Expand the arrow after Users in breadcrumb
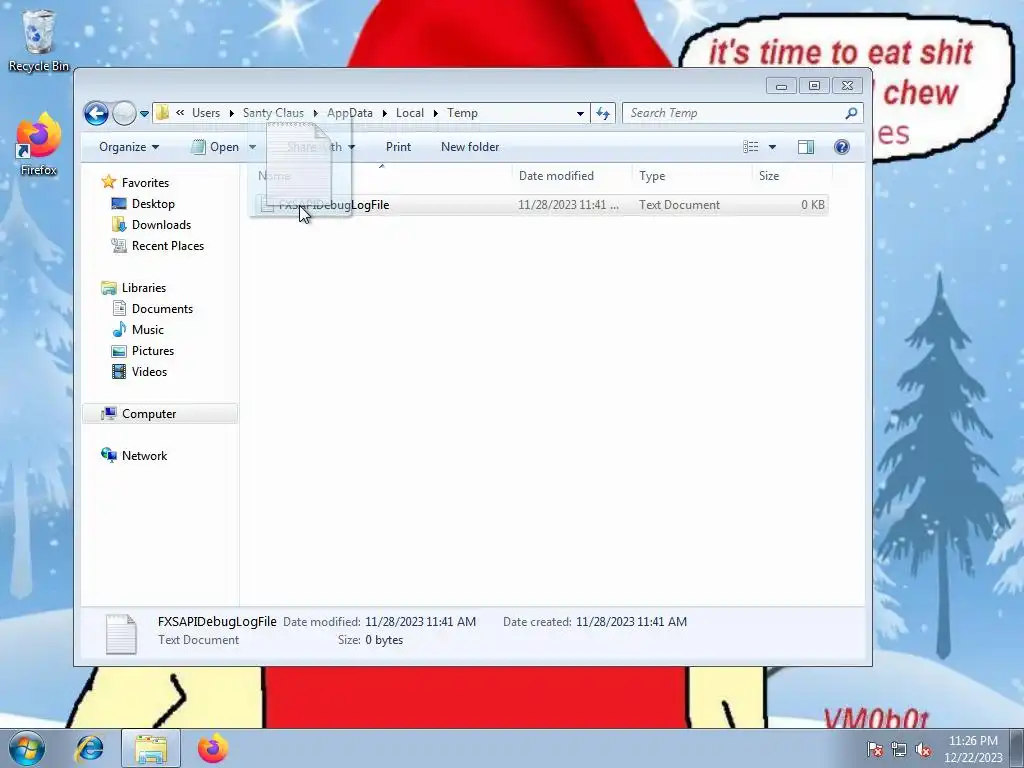 pos(231,114)
